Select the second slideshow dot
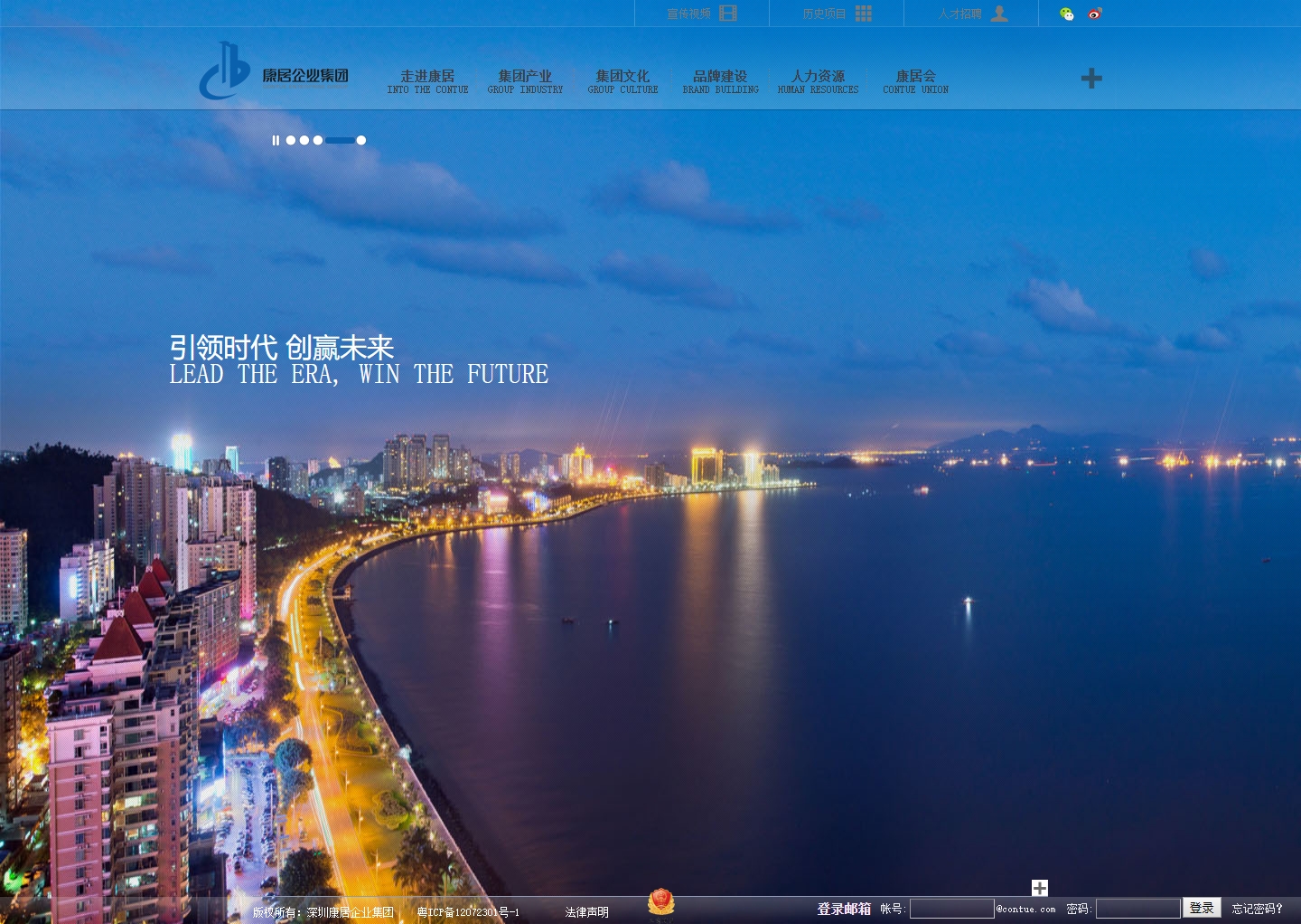1301x924 pixels. 304,140
